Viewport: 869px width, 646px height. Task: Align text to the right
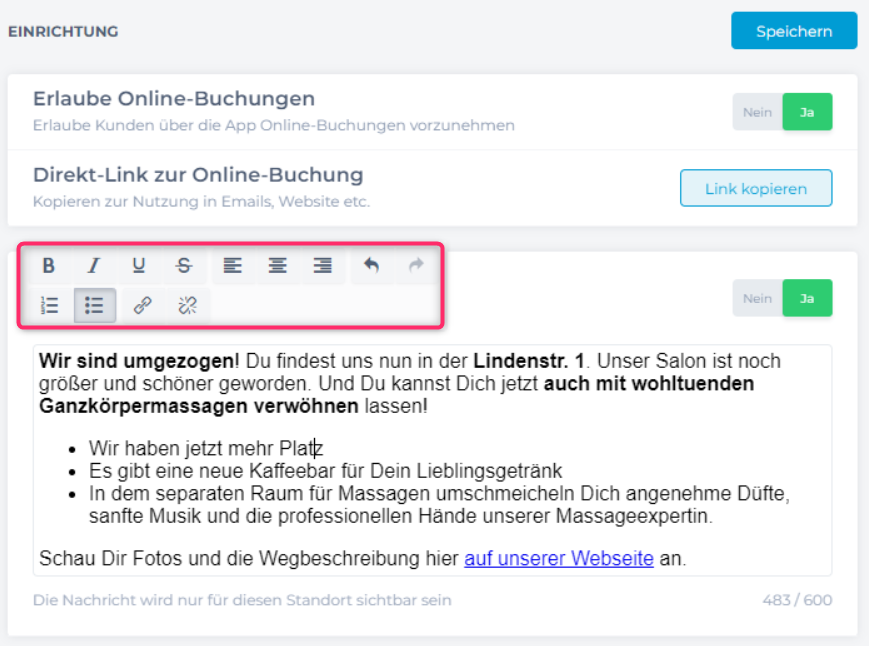click(x=322, y=265)
